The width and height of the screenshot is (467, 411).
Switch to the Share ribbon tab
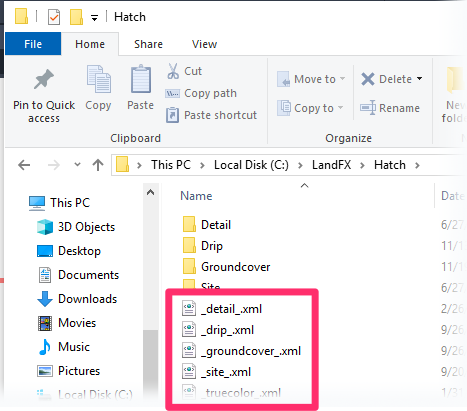(148, 44)
